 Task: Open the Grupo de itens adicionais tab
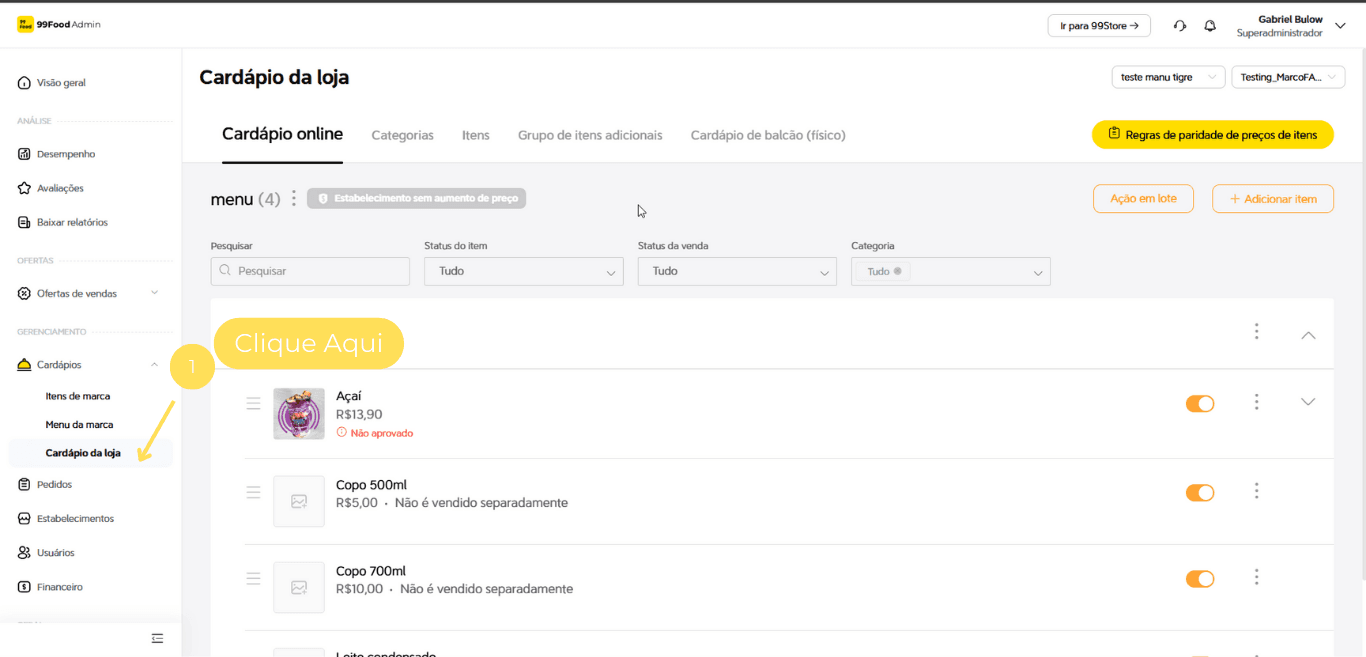point(590,135)
